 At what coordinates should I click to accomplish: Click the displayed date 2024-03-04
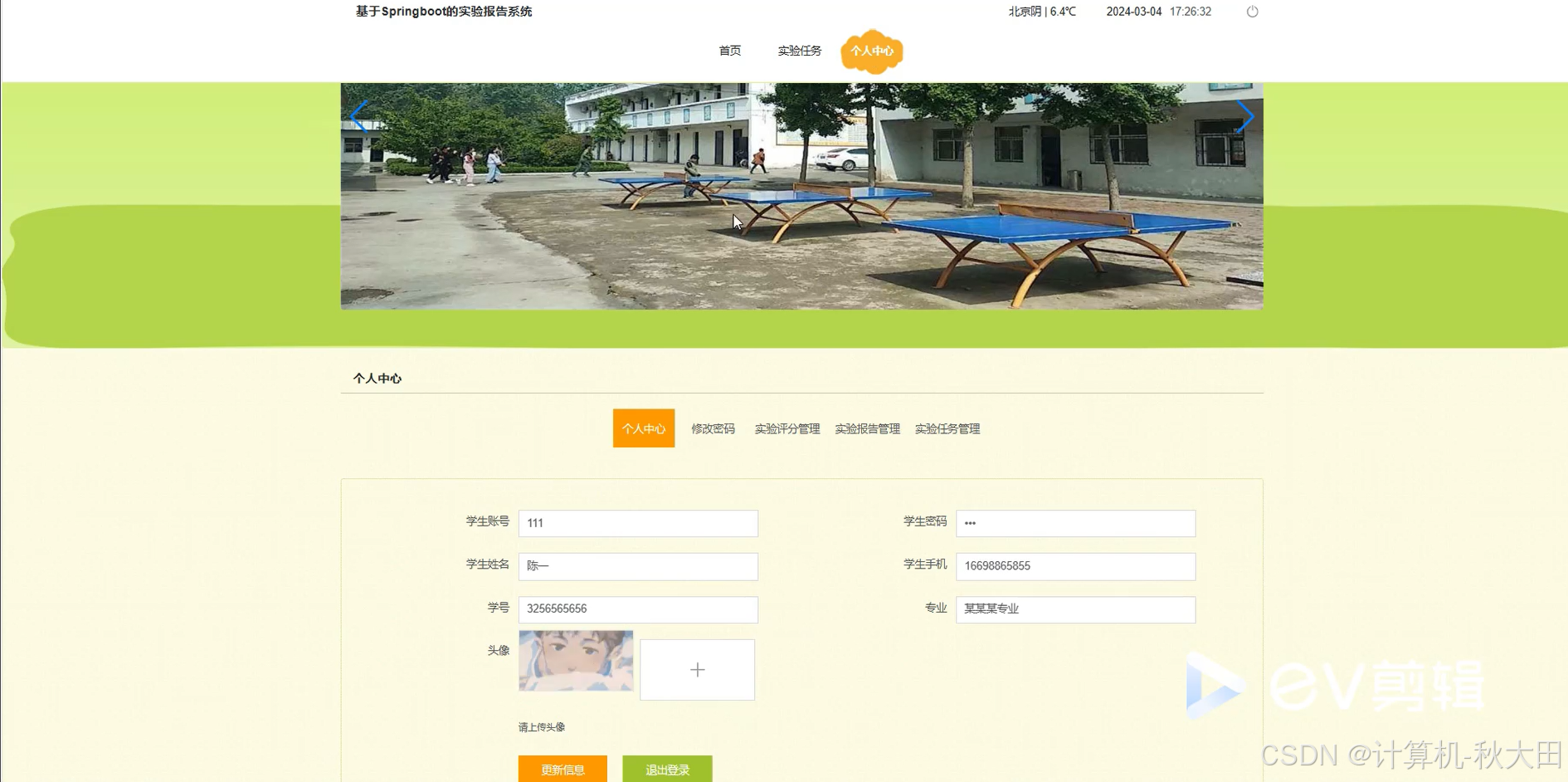1135,11
